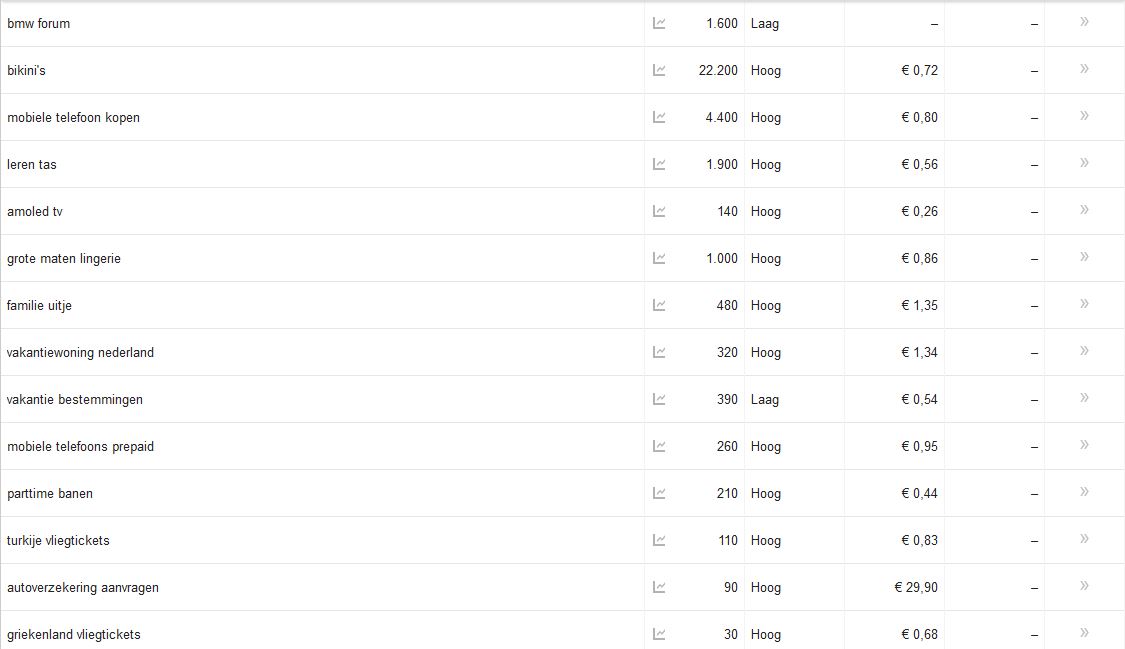Click the € 29,90 suggested bid value
Screen dimensions: 1125x649
[x=915, y=587]
